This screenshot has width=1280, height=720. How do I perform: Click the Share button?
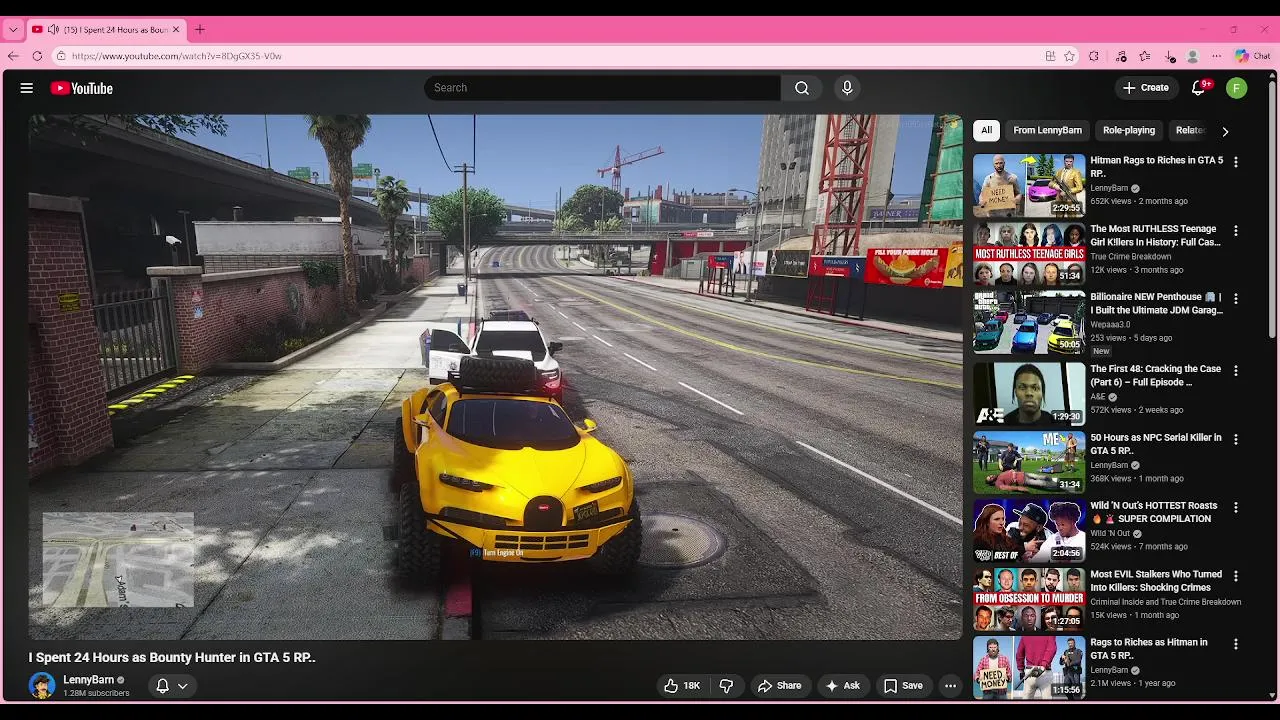coord(779,686)
